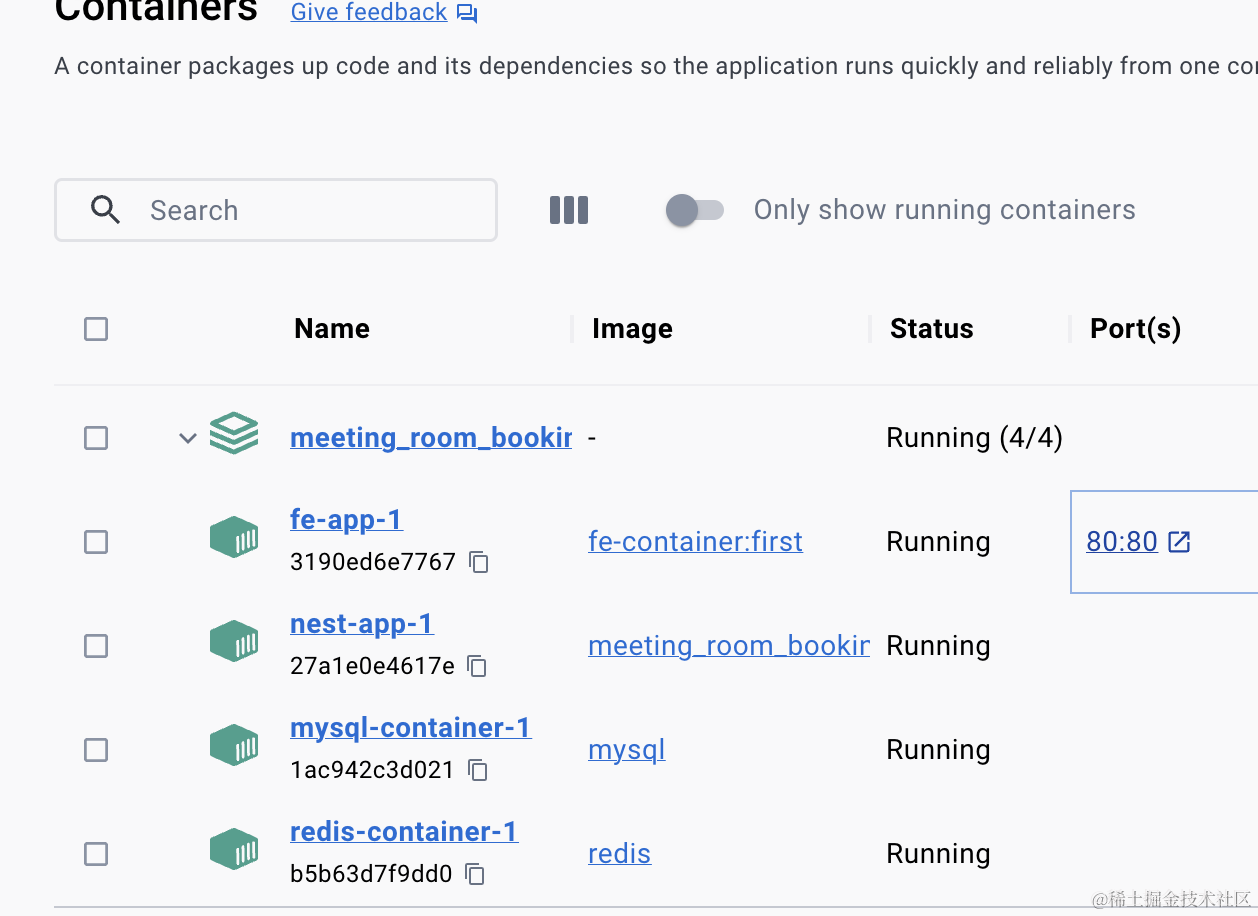Open the column display options icon
Image resolution: width=1258 pixels, height=916 pixels.
(569, 210)
